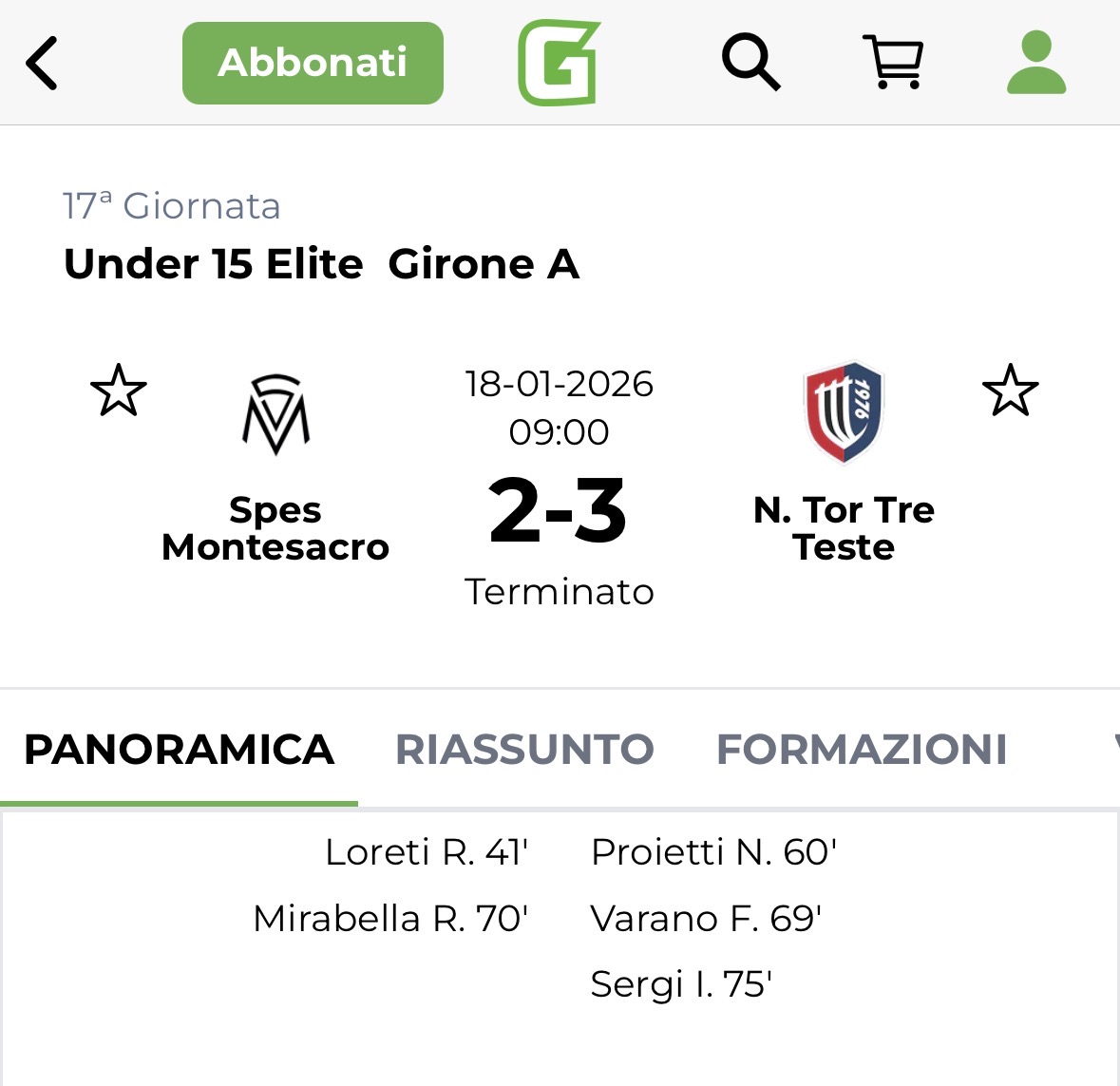
Task: Open the user profile icon
Action: (1036, 63)
